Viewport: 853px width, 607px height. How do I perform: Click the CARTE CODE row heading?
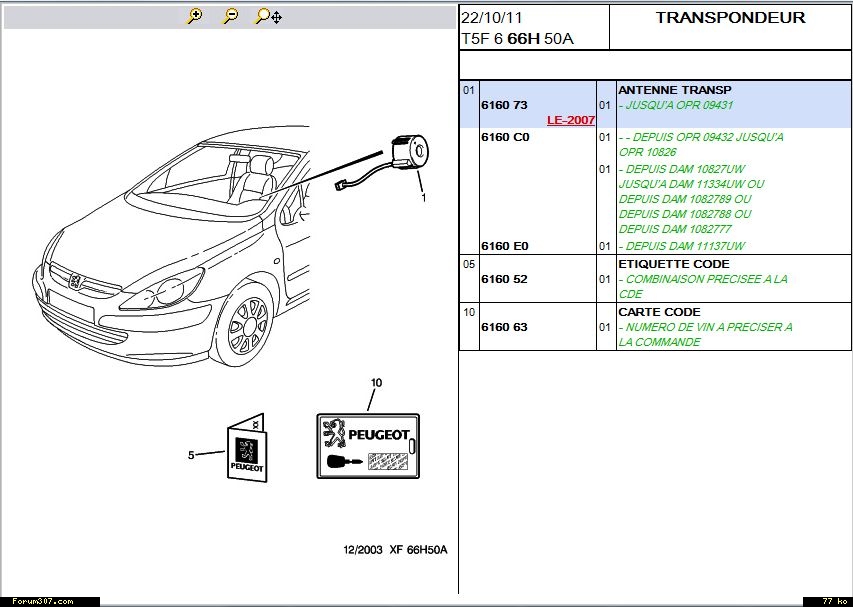coord(658,312)
